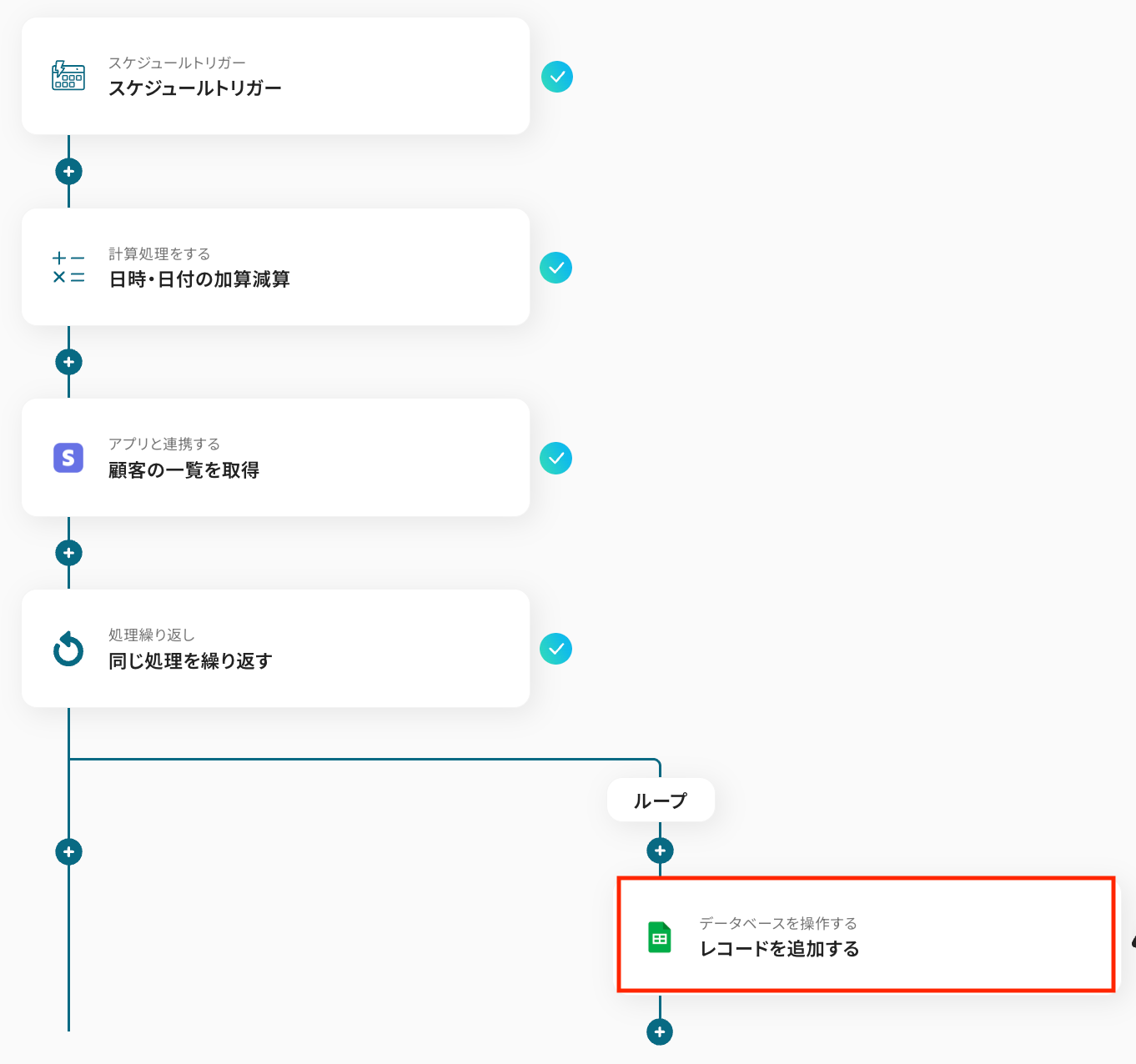1136x1064 pixels.
Task: Click checkmark beside 同じ処理を繰り返す step
Action: coord(555,649)
